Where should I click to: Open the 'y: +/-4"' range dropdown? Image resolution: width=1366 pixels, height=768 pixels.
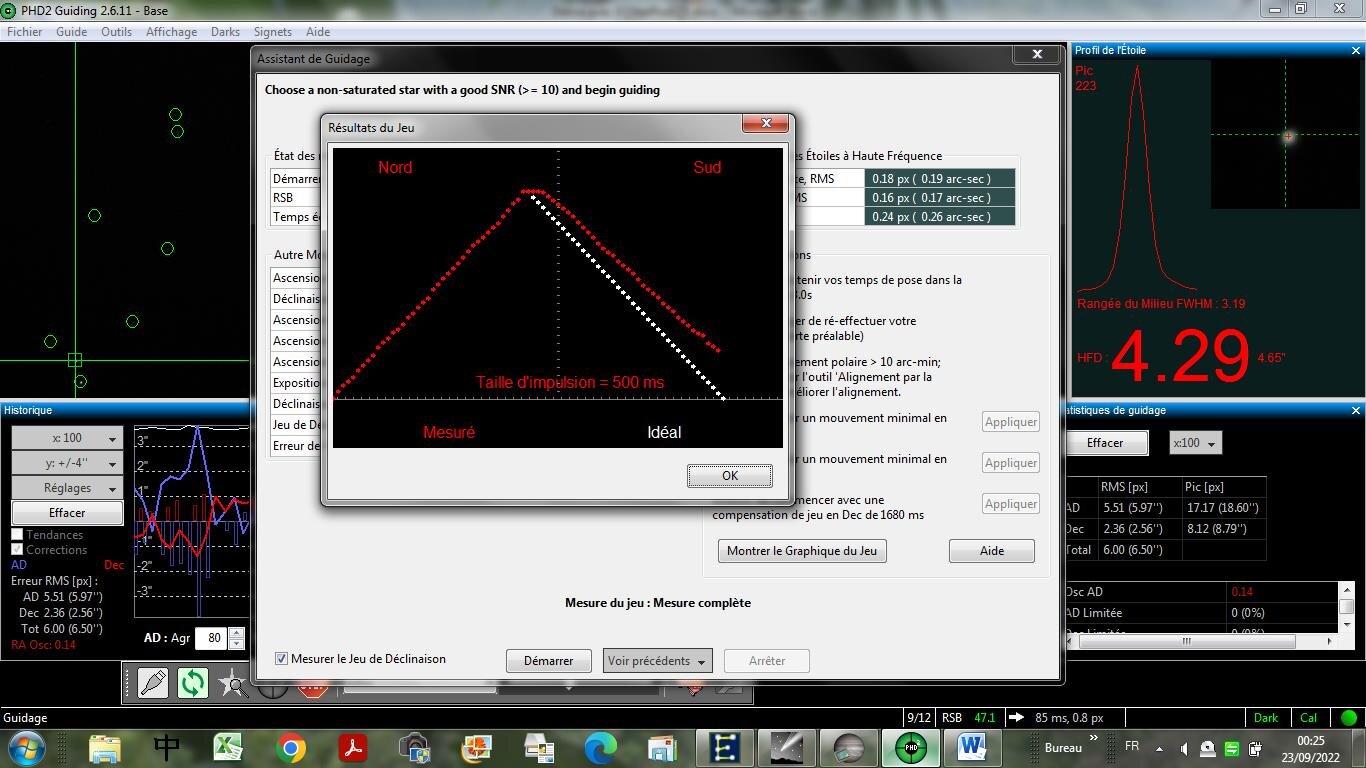click(x=67, y=463)
